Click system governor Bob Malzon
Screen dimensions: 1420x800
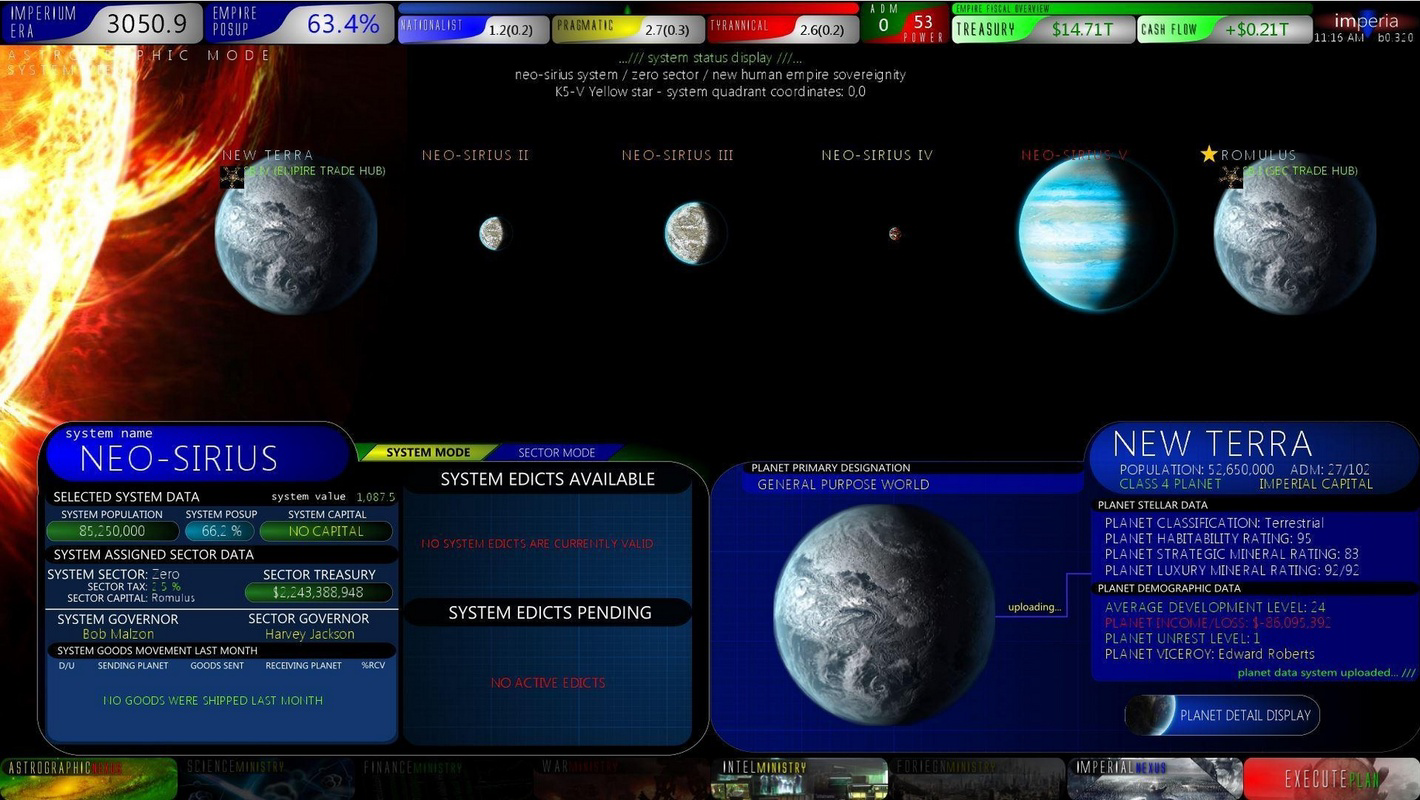[x=118, y=634]
